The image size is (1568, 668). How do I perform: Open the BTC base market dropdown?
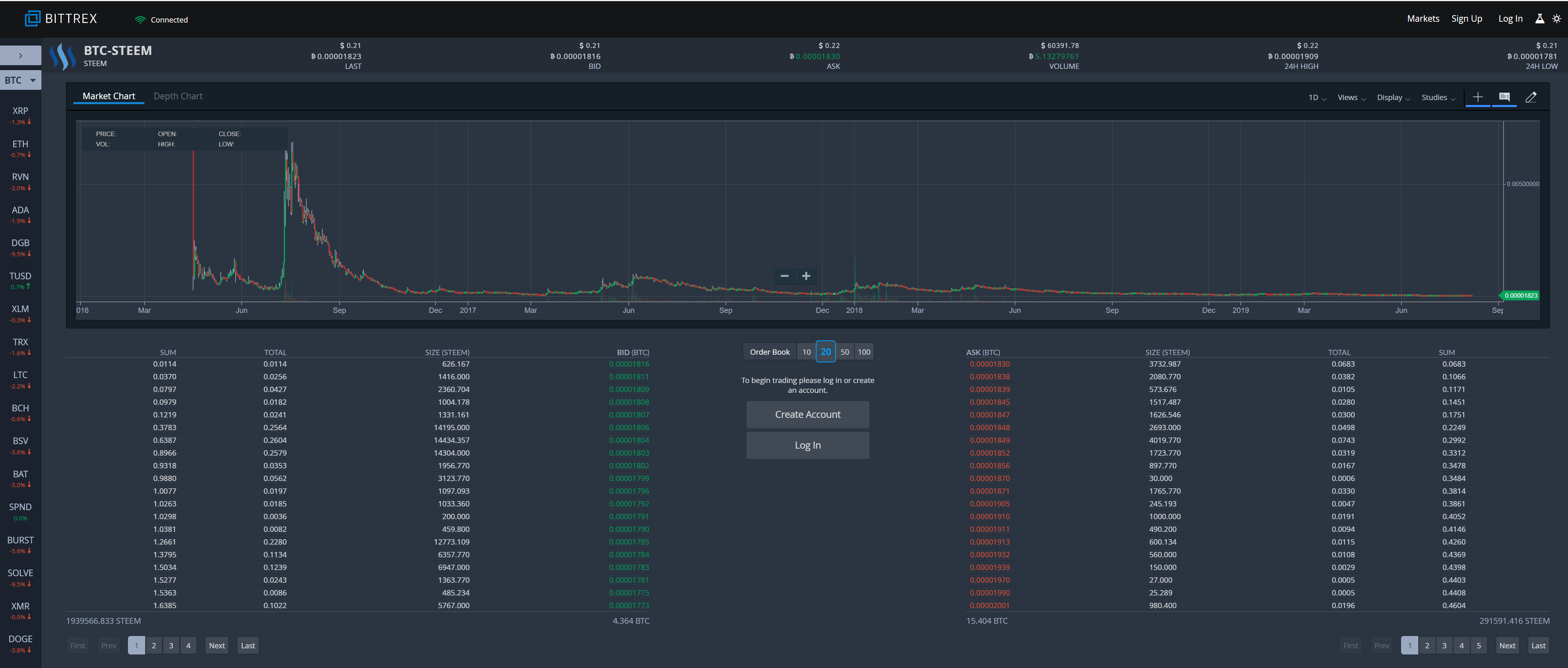coord(20,80)
